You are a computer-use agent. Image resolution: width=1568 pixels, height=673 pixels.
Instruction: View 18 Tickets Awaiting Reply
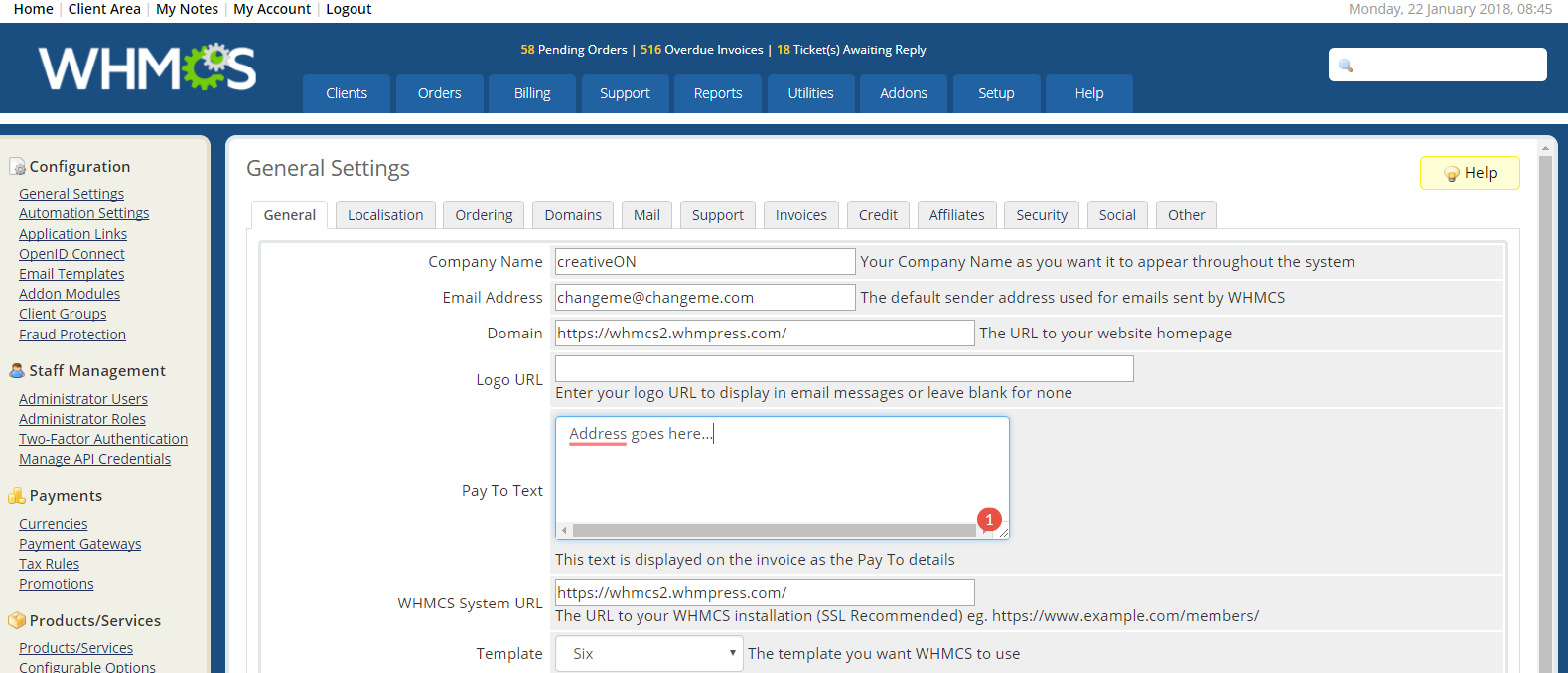[x=851, y=50]
